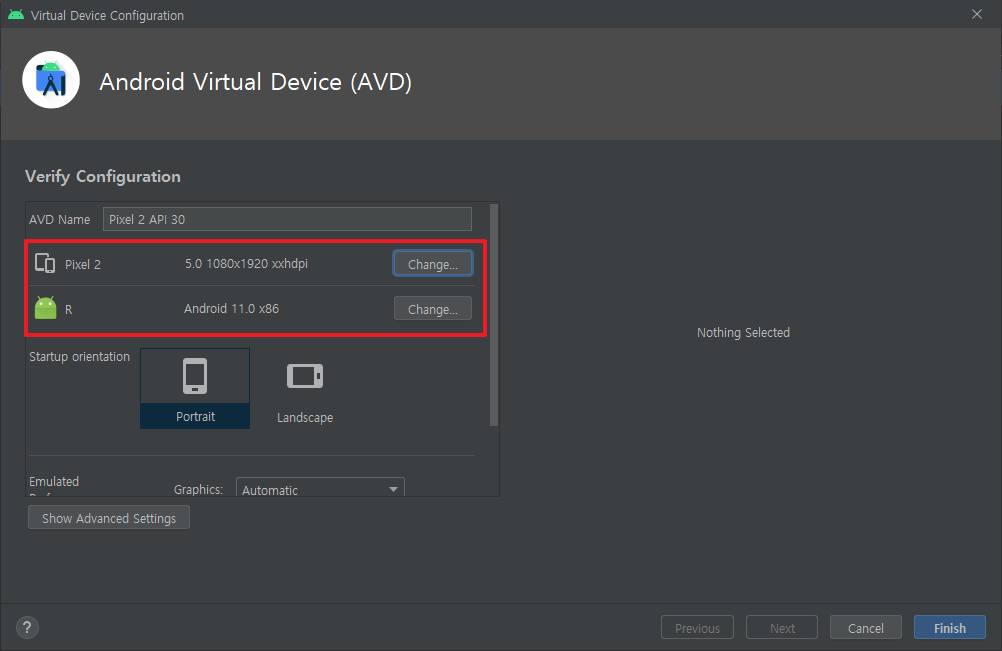The width and height of the screenshot is (1002, 651).
Task: Click the Cancel button
Action: [865, 628]
